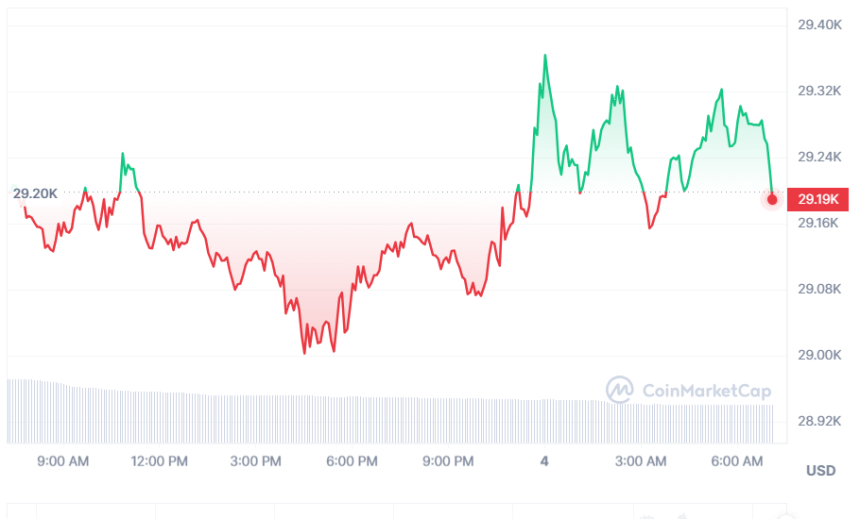Click the 29.20K opening price label

[x=35, y=193]
